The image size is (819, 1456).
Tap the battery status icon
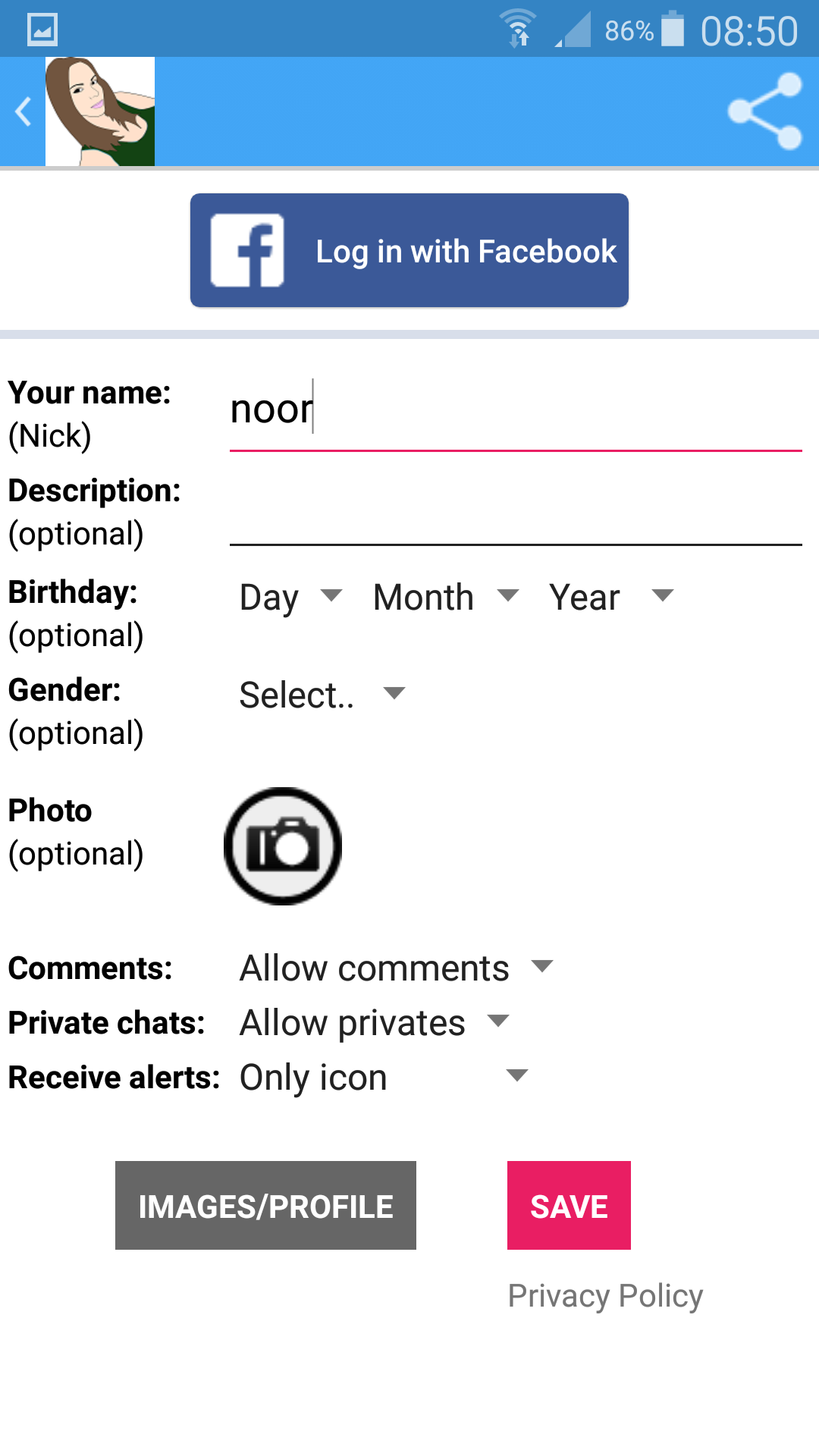click(x=672, y=30)
